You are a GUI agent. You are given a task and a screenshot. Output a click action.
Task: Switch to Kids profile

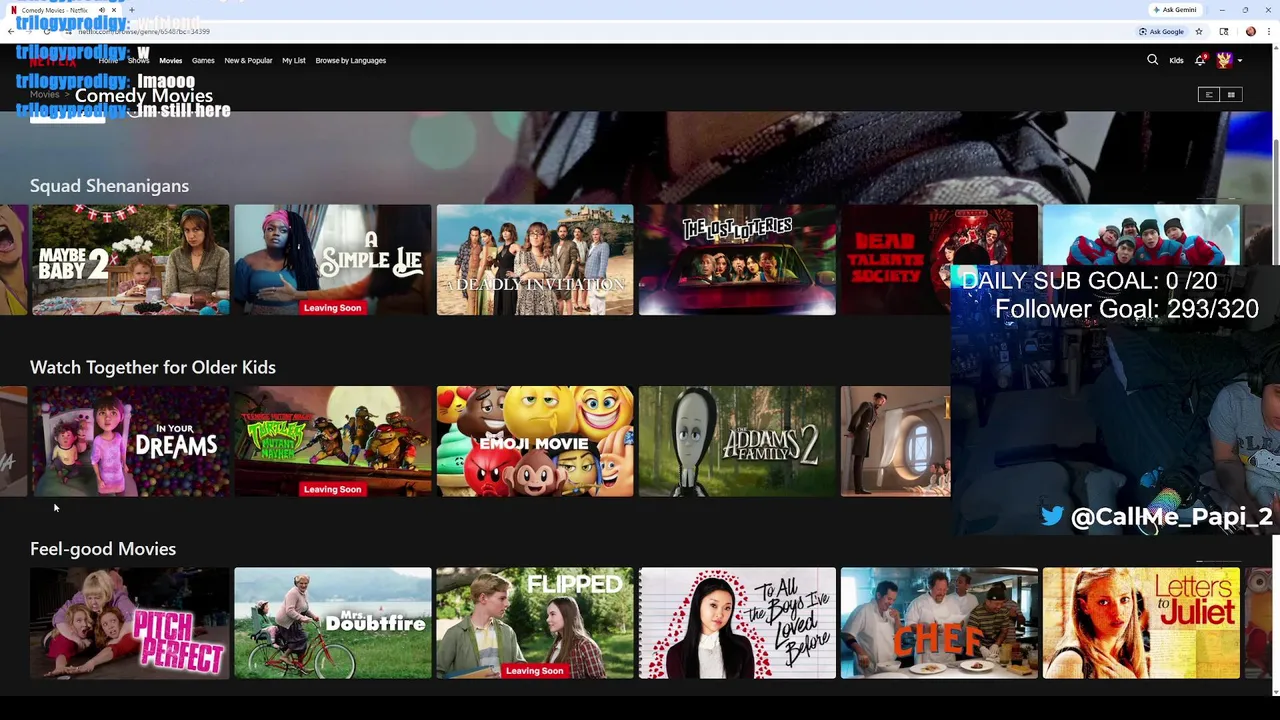tap(1176, 61)
